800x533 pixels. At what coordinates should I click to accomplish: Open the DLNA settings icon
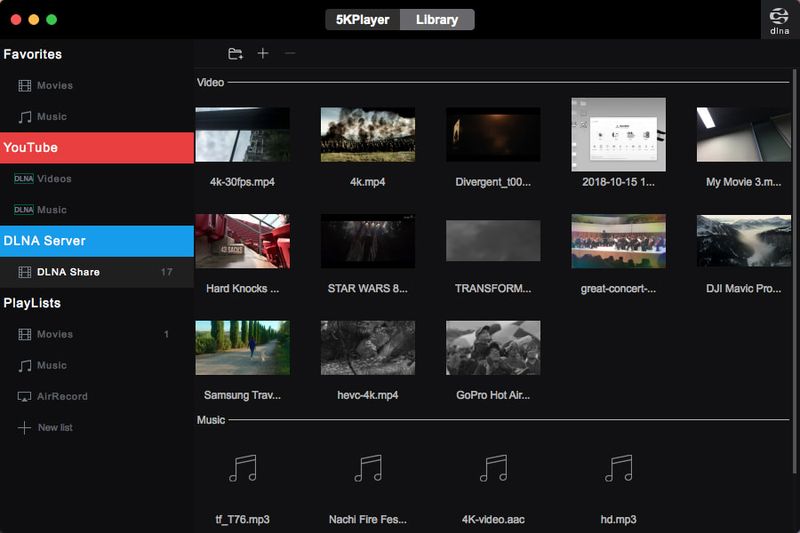tap(779, 20)
